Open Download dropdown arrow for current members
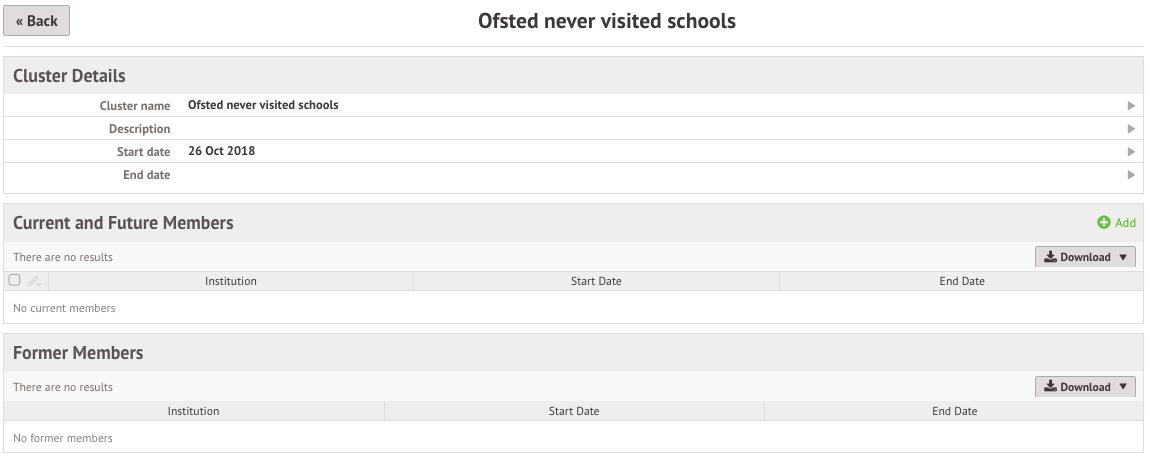 (x=1123, y=258)
